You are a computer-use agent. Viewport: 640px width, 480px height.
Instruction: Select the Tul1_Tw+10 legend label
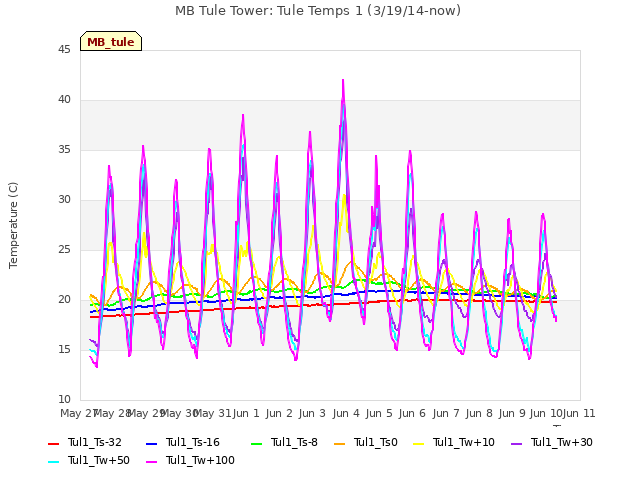point(464,442)
